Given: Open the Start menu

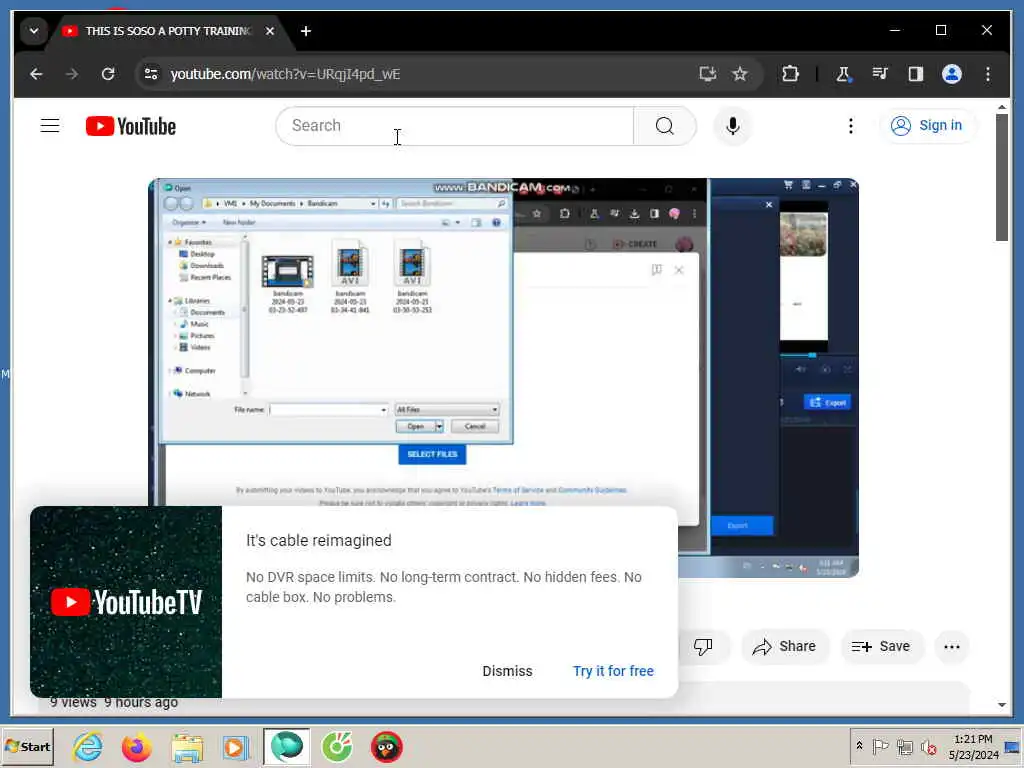Looking at the screenshot, I should (x=27, y=746).
